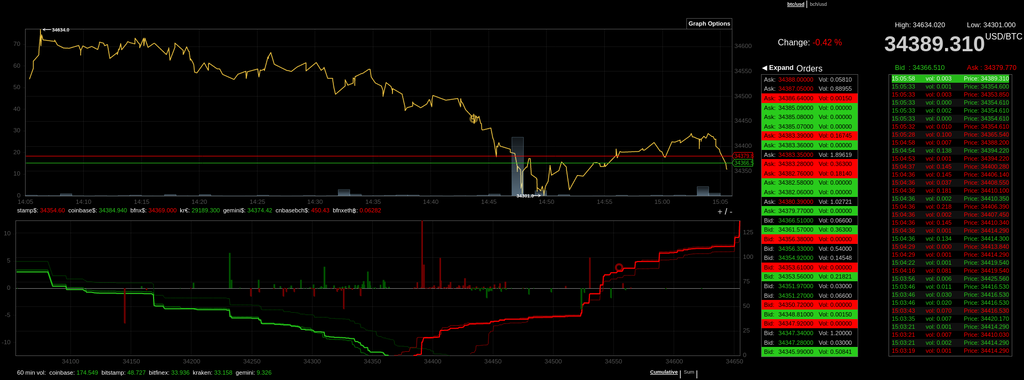Open the Graph Options menu

(x=709, y=24)
